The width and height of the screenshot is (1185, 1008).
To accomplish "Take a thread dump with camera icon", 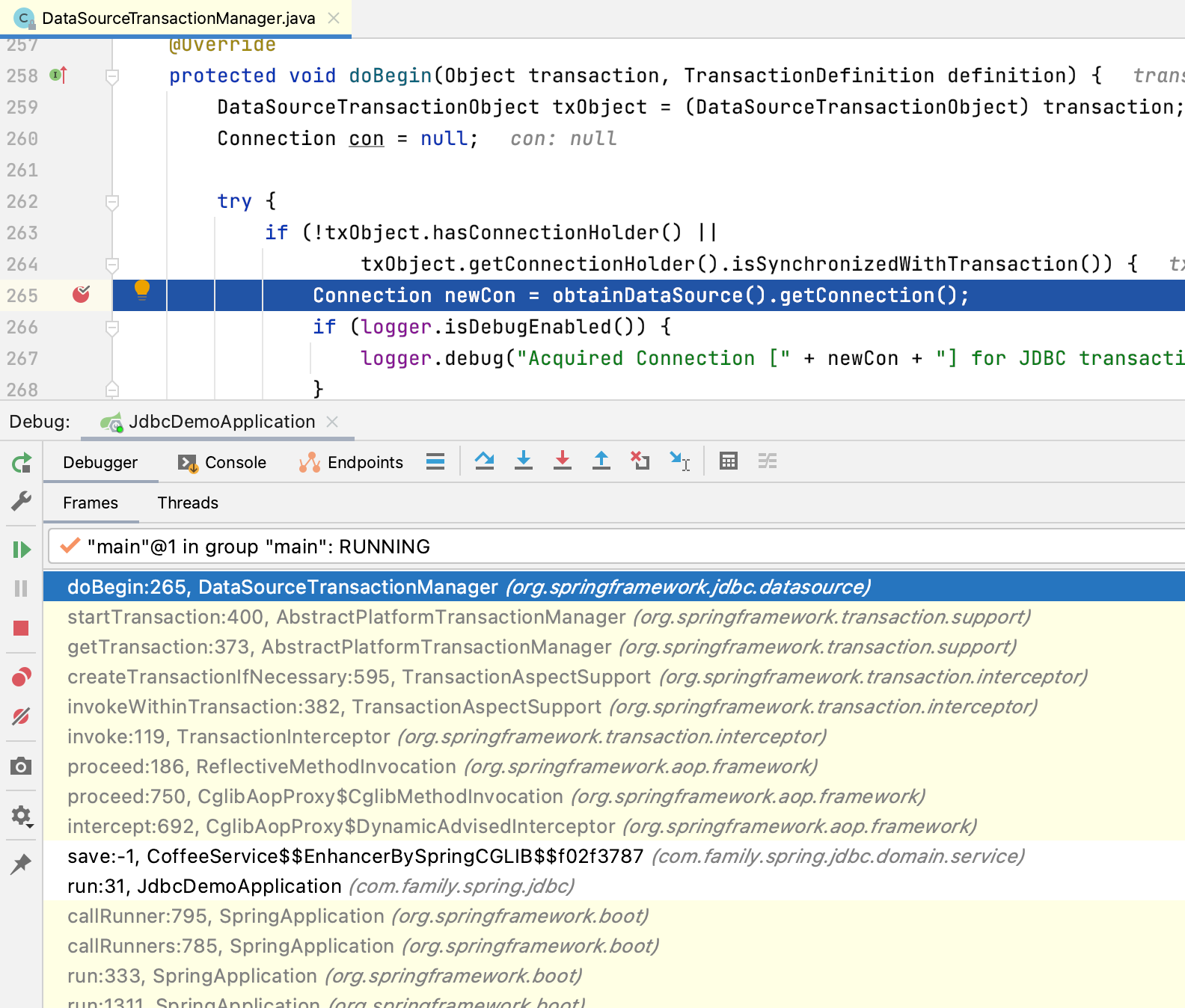I will point(22,766).
